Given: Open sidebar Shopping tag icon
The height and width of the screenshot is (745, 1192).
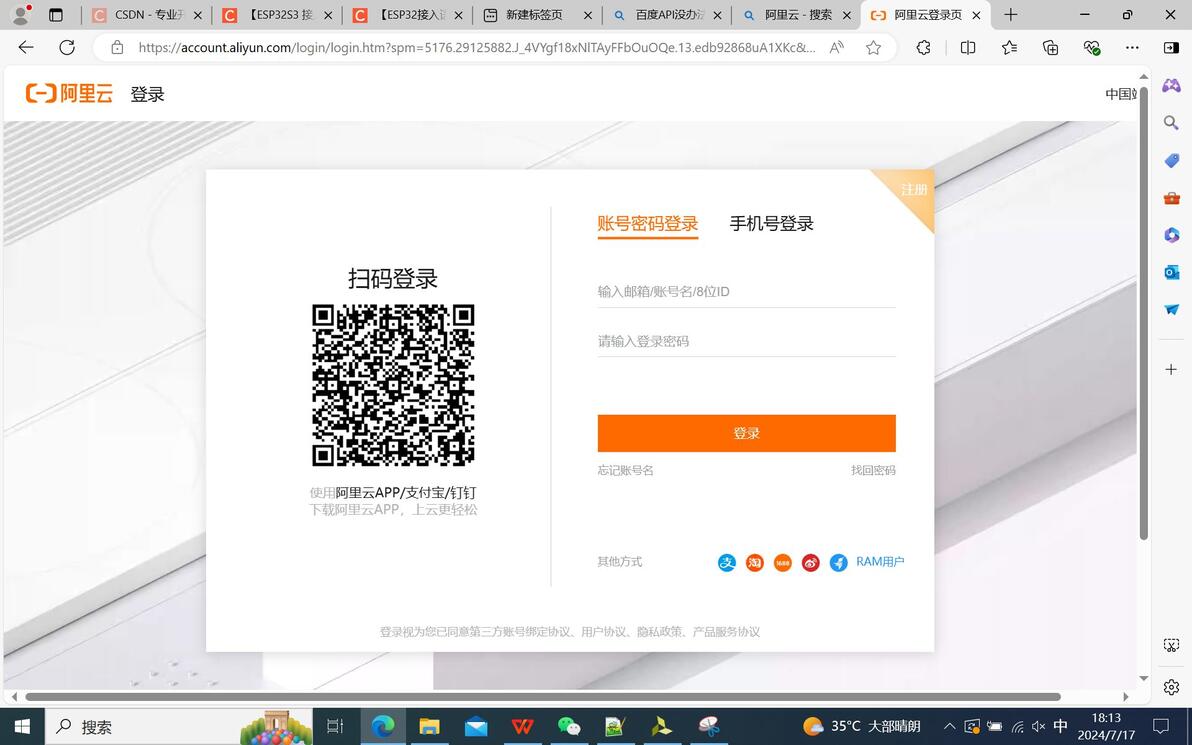Looking at the screenshot, I should pos(1171,160).
